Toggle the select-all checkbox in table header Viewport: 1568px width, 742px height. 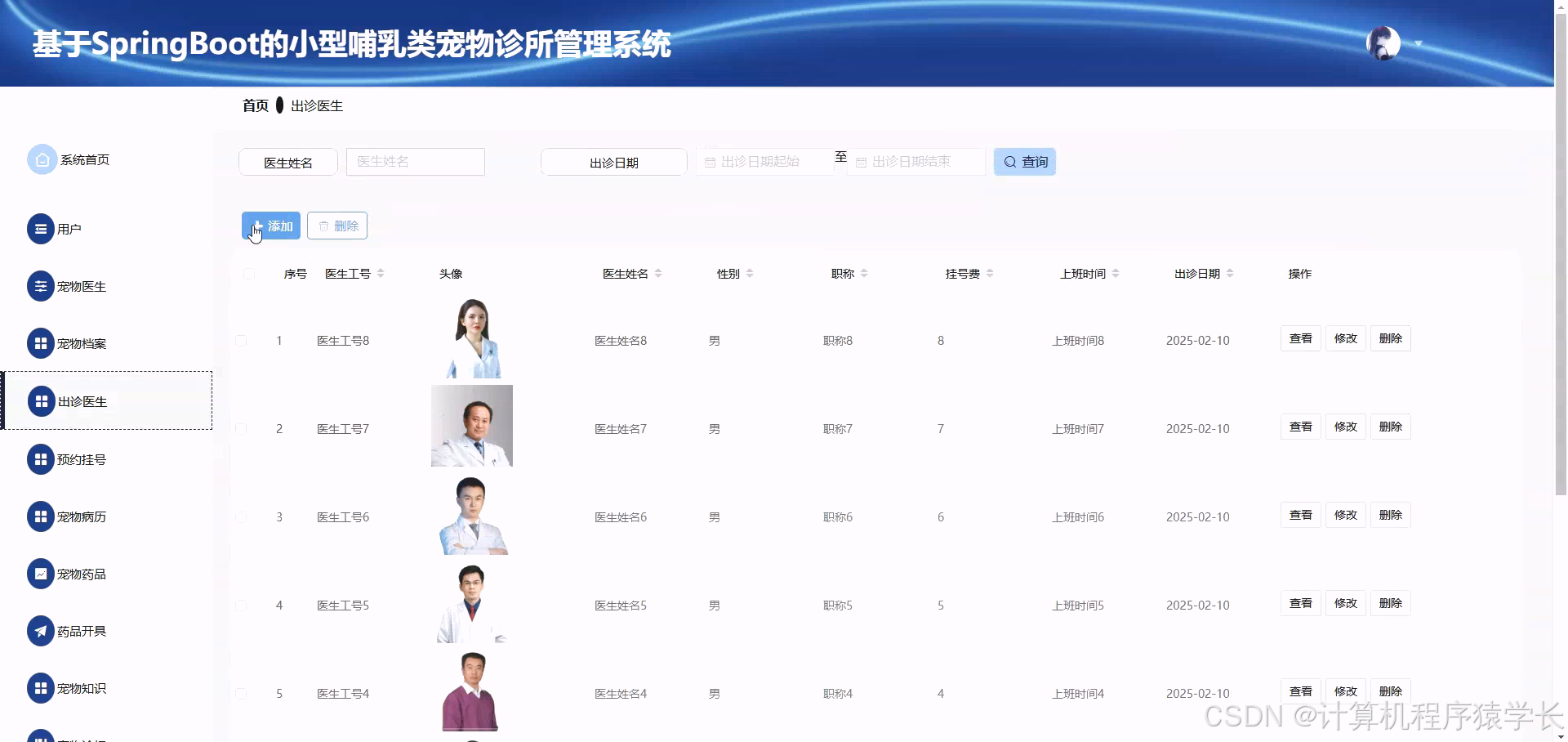coord(249,274)
